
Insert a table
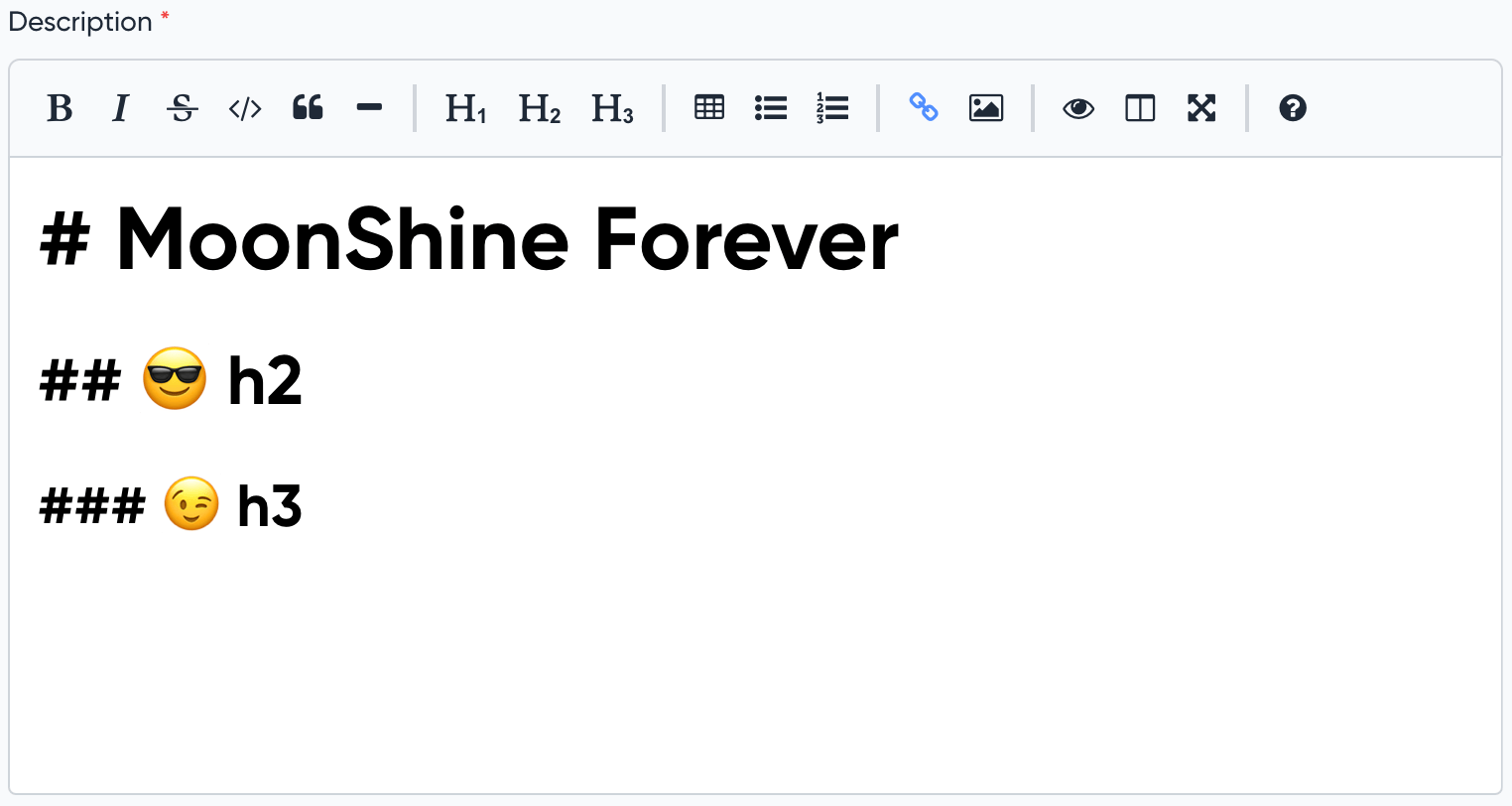(x=709, y=107)
